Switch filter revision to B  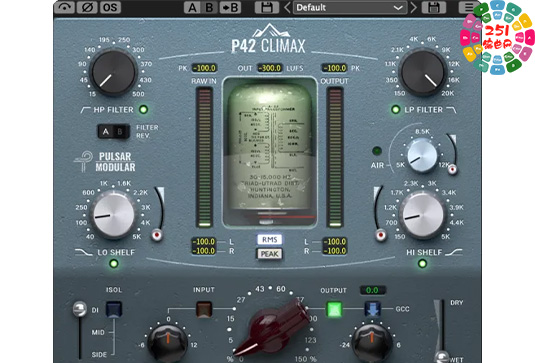point(120,131)
